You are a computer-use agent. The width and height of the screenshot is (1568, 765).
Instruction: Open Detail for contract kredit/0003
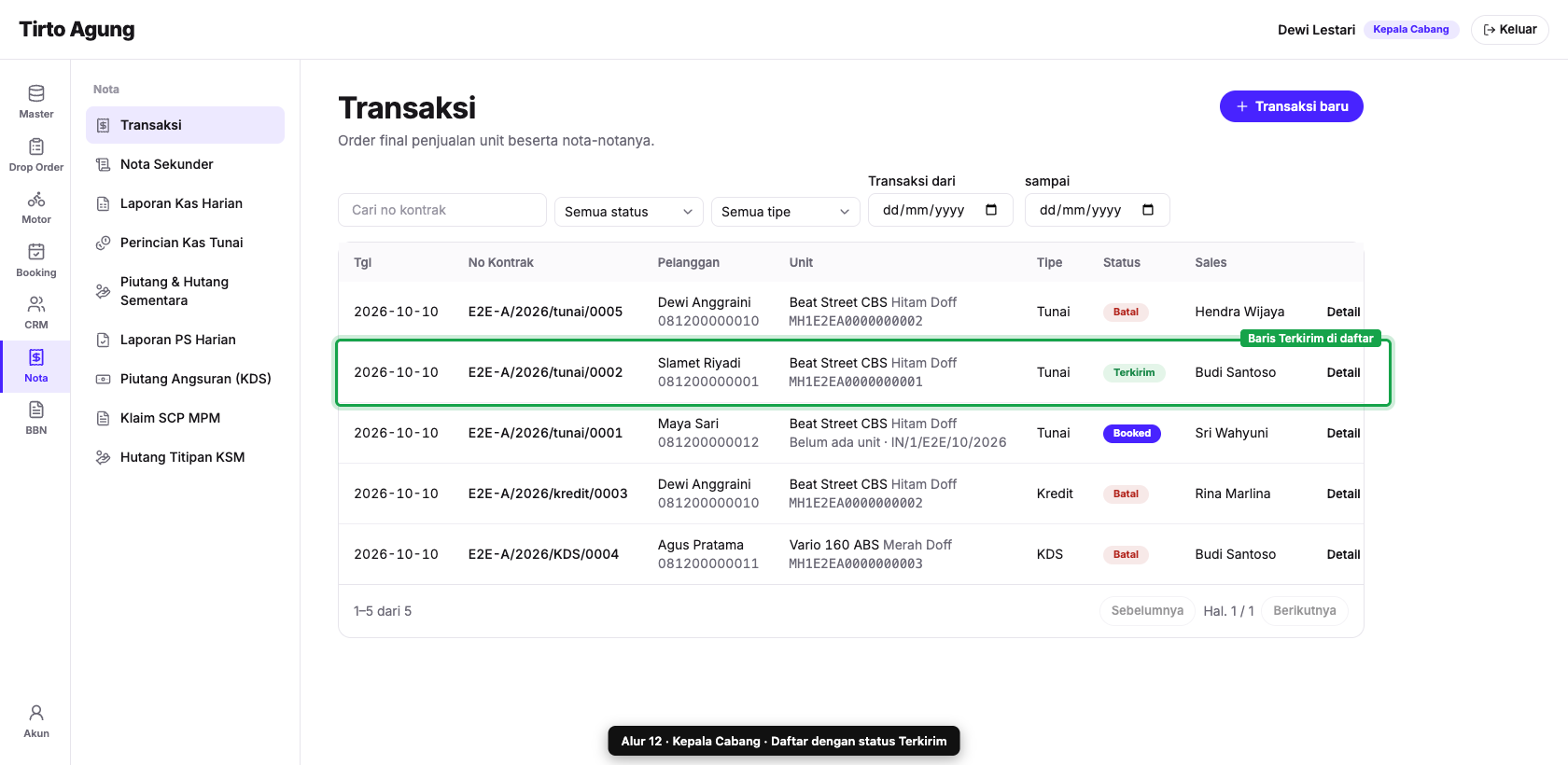pyautogui.click(x=1343, y=494)
